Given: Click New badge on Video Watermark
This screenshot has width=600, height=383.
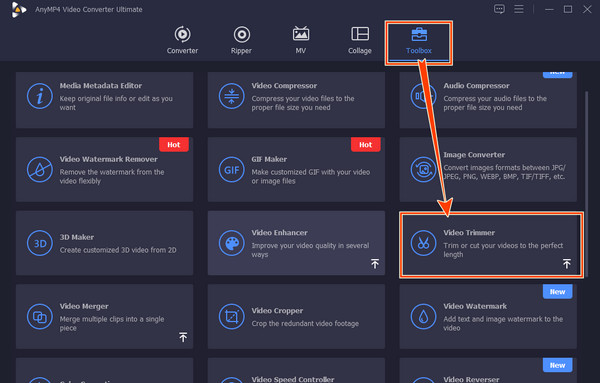Looking at the screenshot, I should click(558, 292).
